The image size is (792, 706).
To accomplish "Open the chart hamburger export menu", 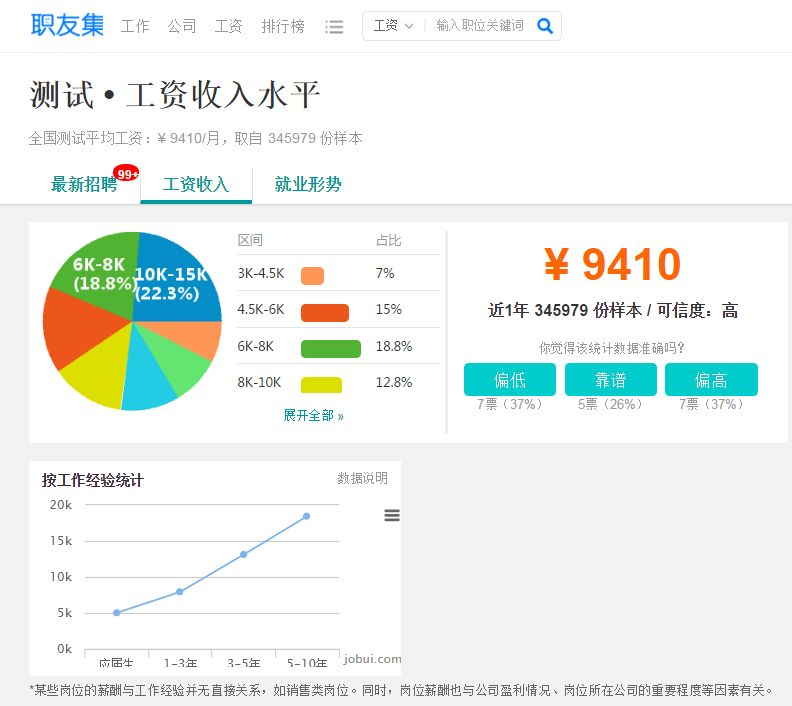I will [392, 515].
